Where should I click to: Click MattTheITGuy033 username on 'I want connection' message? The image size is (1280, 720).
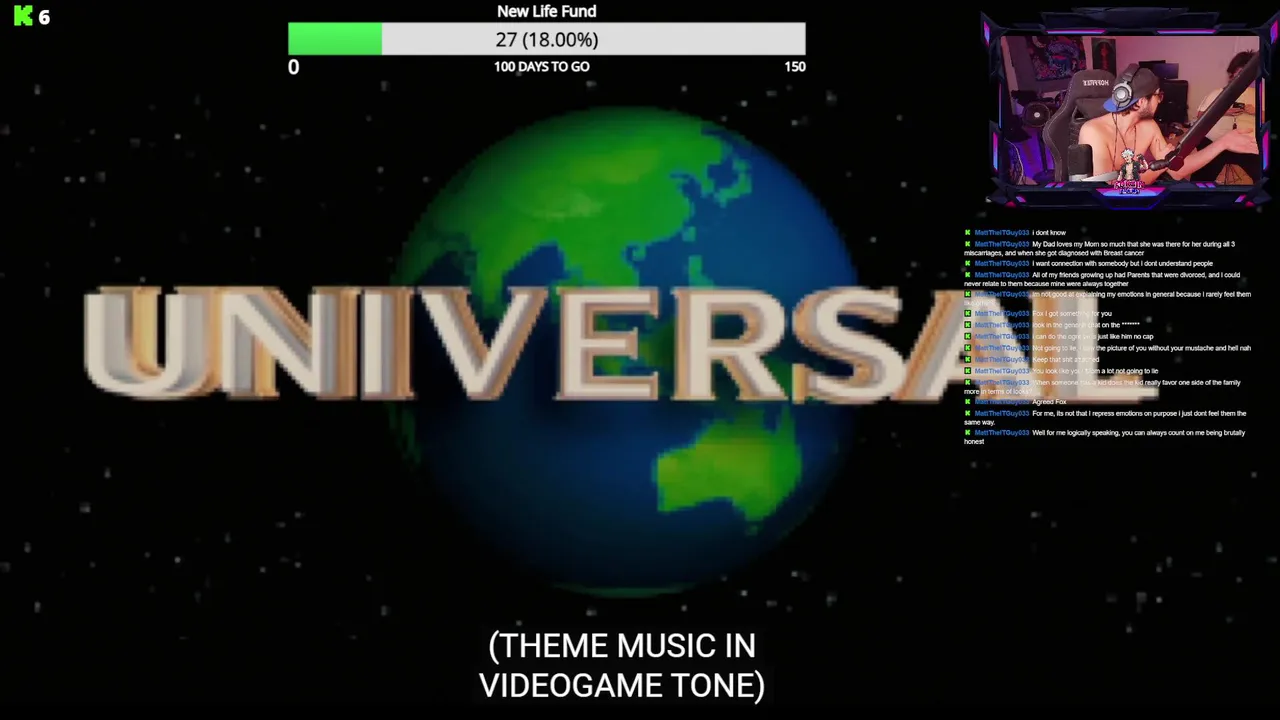point(1002,264)
